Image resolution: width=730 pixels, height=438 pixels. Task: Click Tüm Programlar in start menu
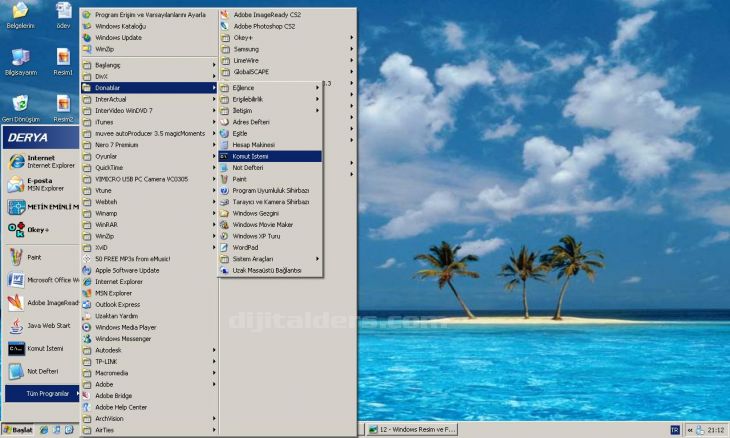pos(42,394)
